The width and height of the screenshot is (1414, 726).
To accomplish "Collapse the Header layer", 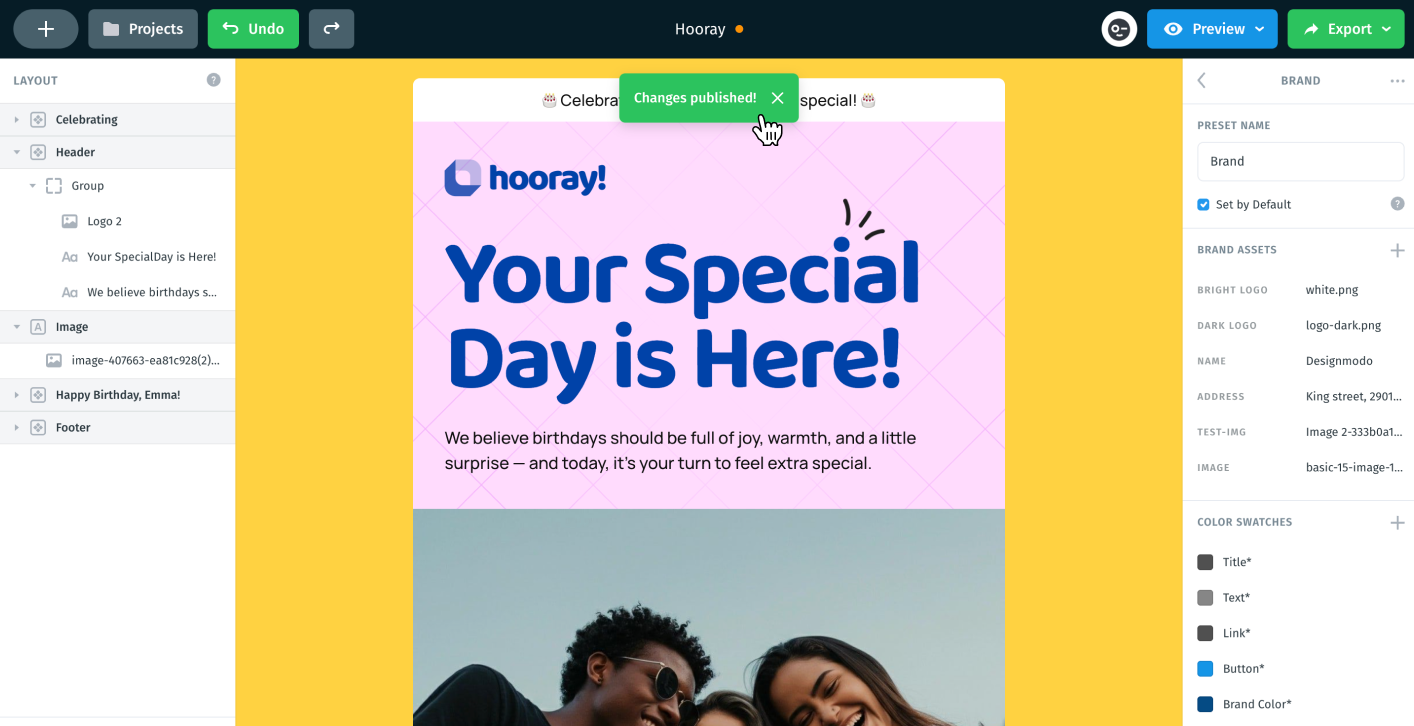I will [x=16, y=153].
